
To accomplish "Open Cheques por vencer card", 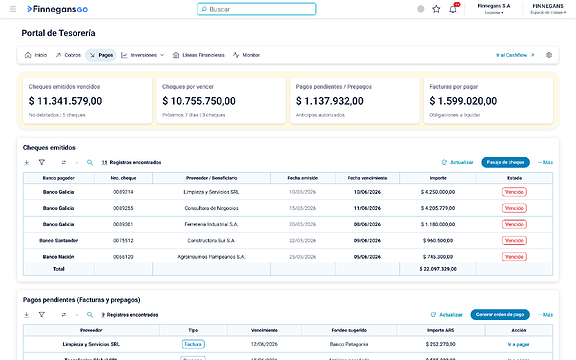I will click(x=221, y=100).
